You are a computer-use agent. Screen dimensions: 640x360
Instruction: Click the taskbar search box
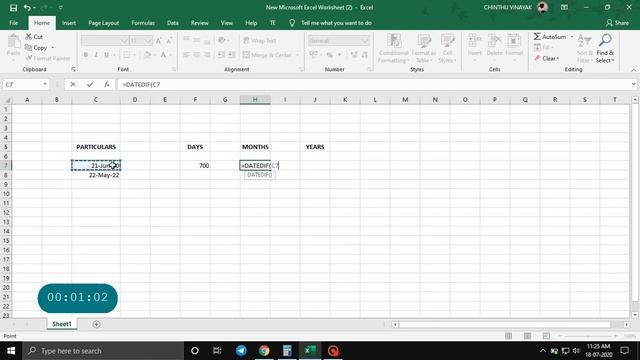pos(103,351)
